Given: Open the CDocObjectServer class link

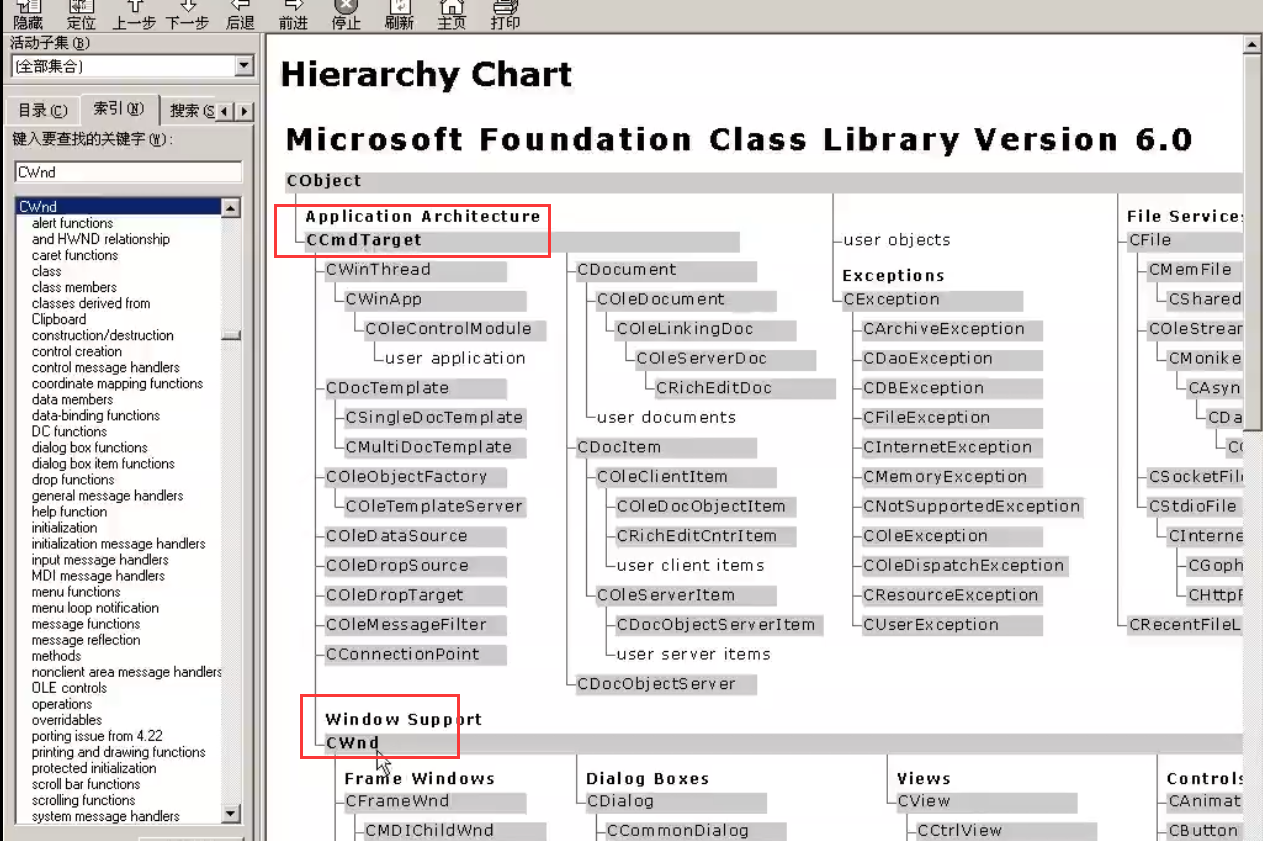Looking at the screenshot, I should tap(656, 684).
